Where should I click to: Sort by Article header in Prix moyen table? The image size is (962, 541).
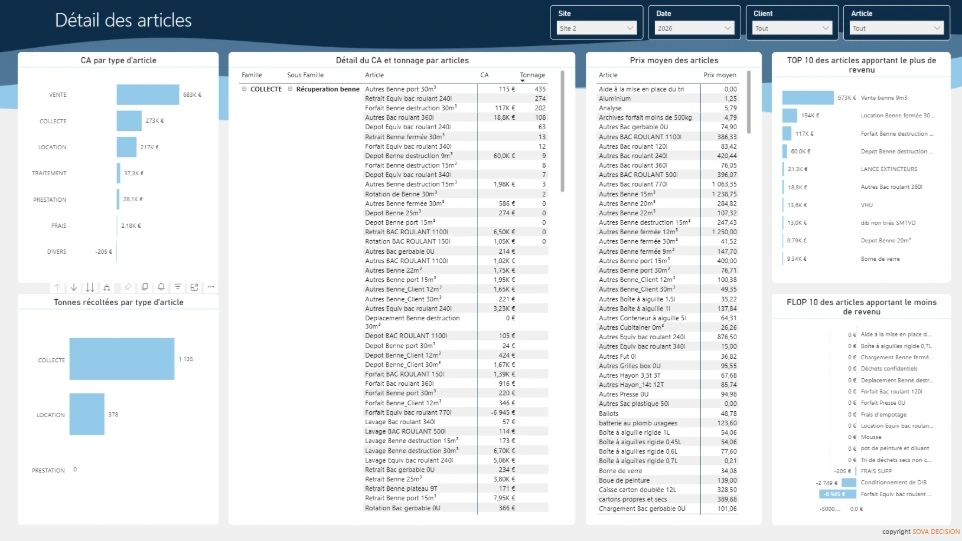click(x=608, y=75)
